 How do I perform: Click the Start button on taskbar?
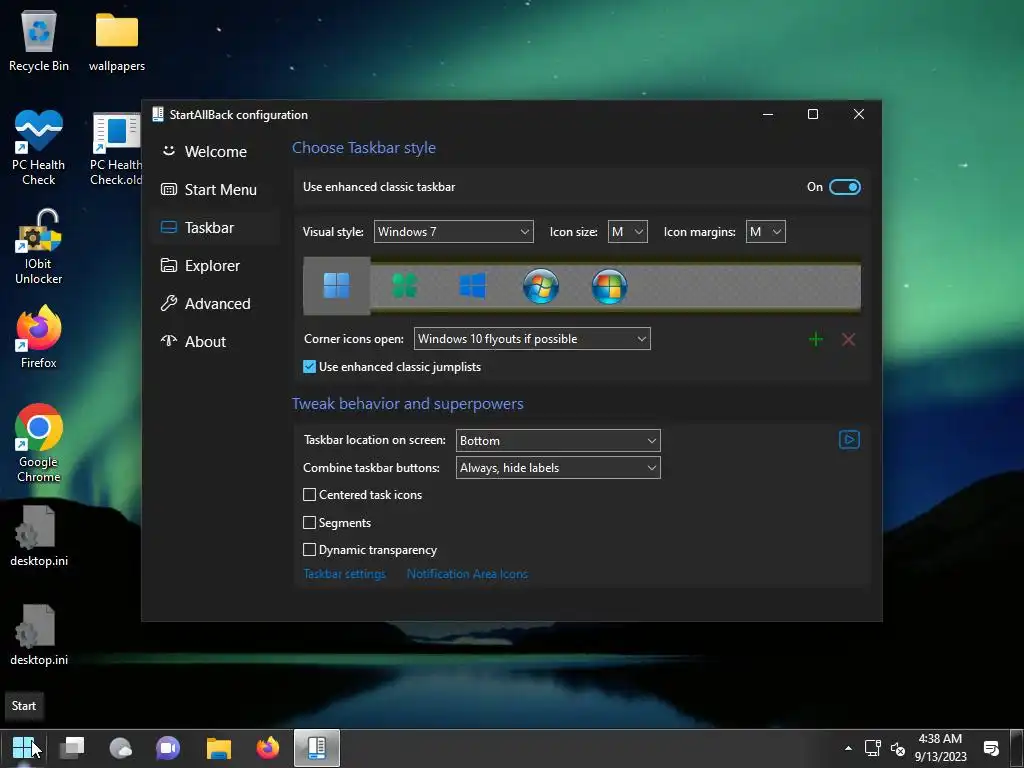(x=24, y=748)
